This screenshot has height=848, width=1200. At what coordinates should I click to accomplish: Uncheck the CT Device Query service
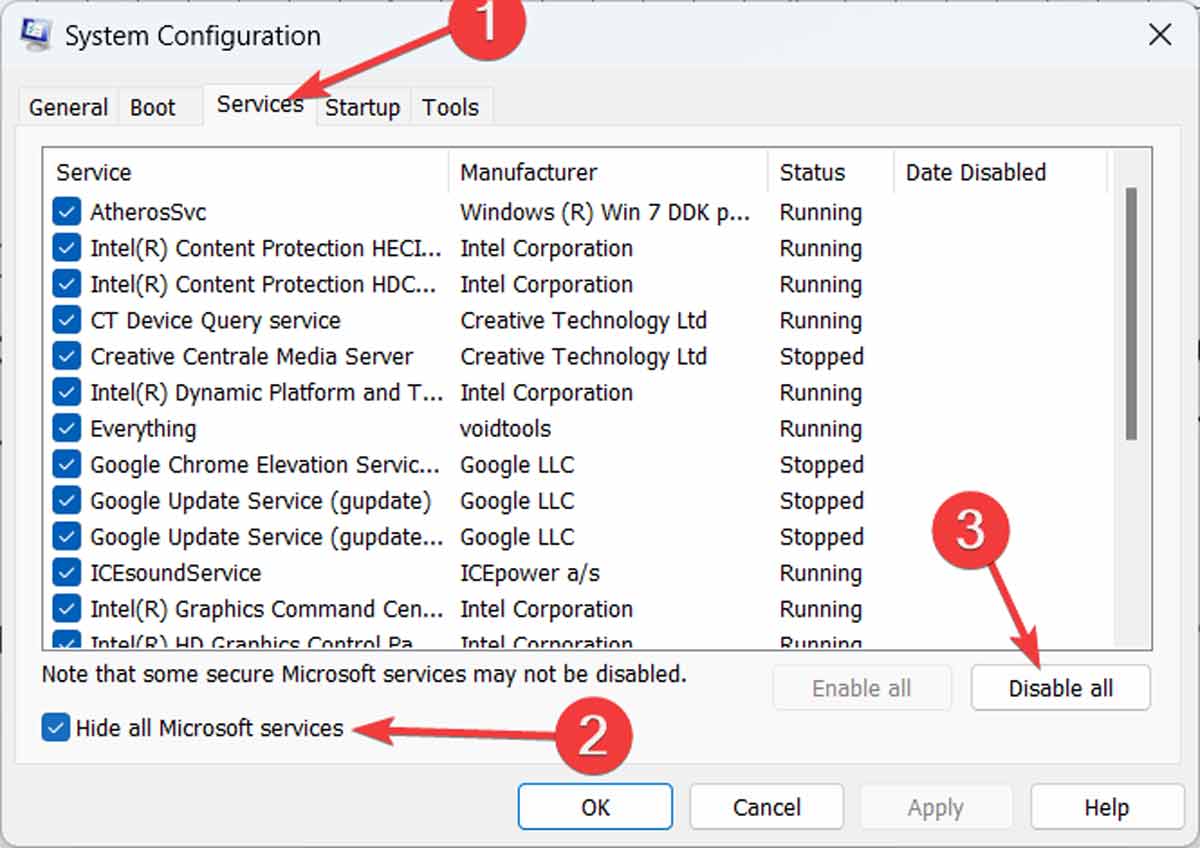(66, 320)
